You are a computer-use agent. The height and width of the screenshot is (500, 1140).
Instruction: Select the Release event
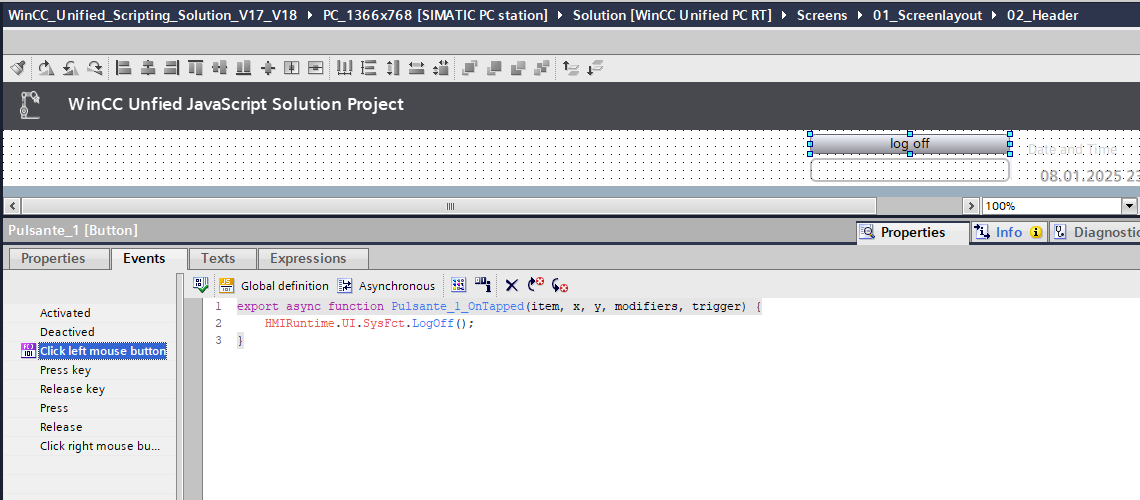pos(61,427)
